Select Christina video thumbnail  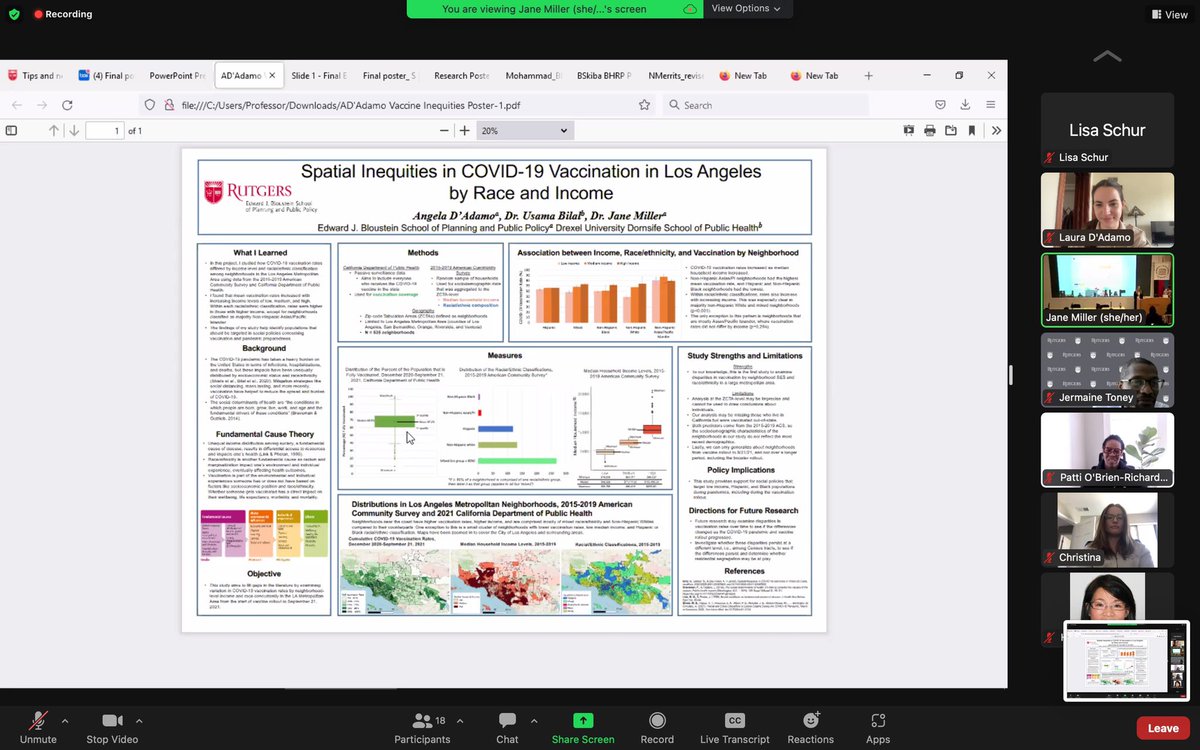pos(1107,529)
